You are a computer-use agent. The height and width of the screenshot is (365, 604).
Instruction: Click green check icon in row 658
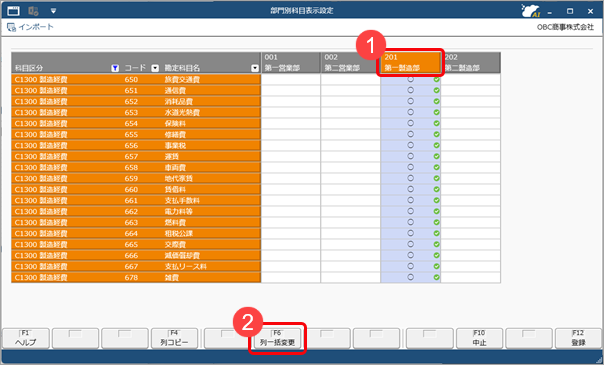click(x=436, y=167)
